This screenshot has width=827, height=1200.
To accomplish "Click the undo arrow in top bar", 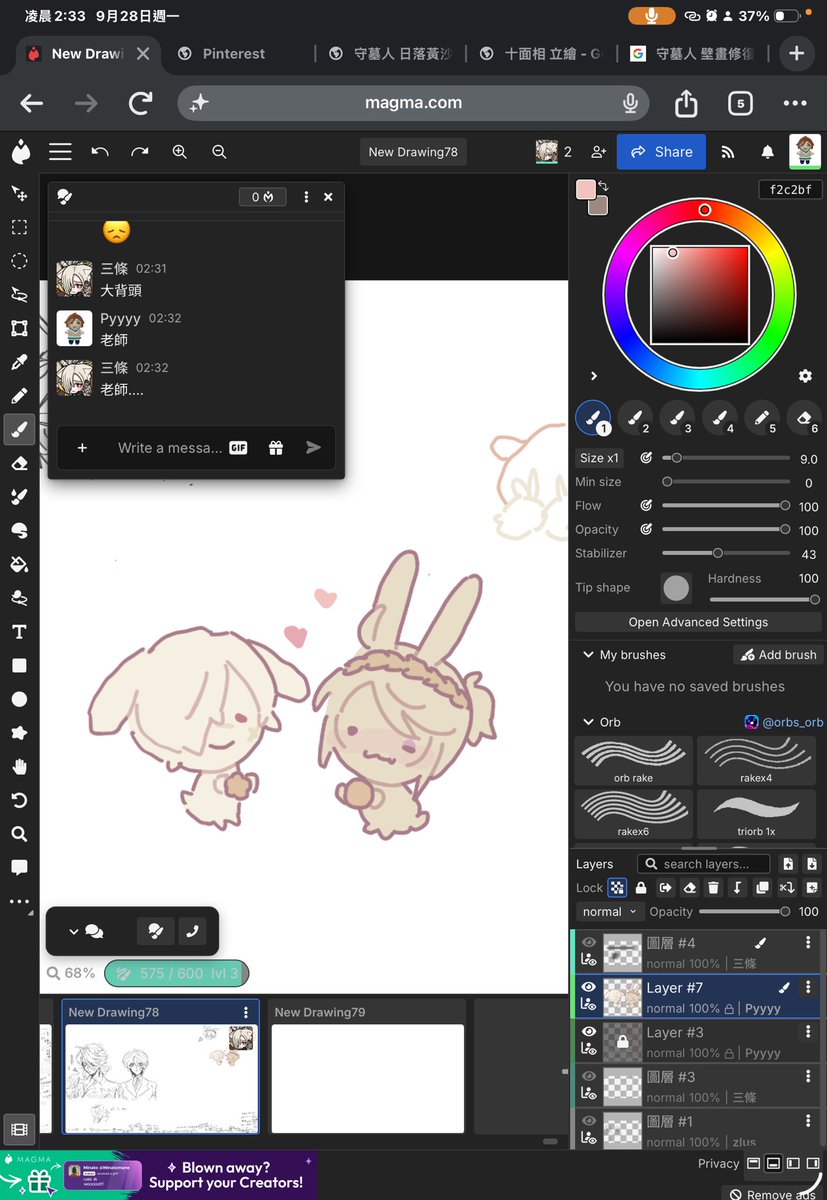I will (100, 152).
